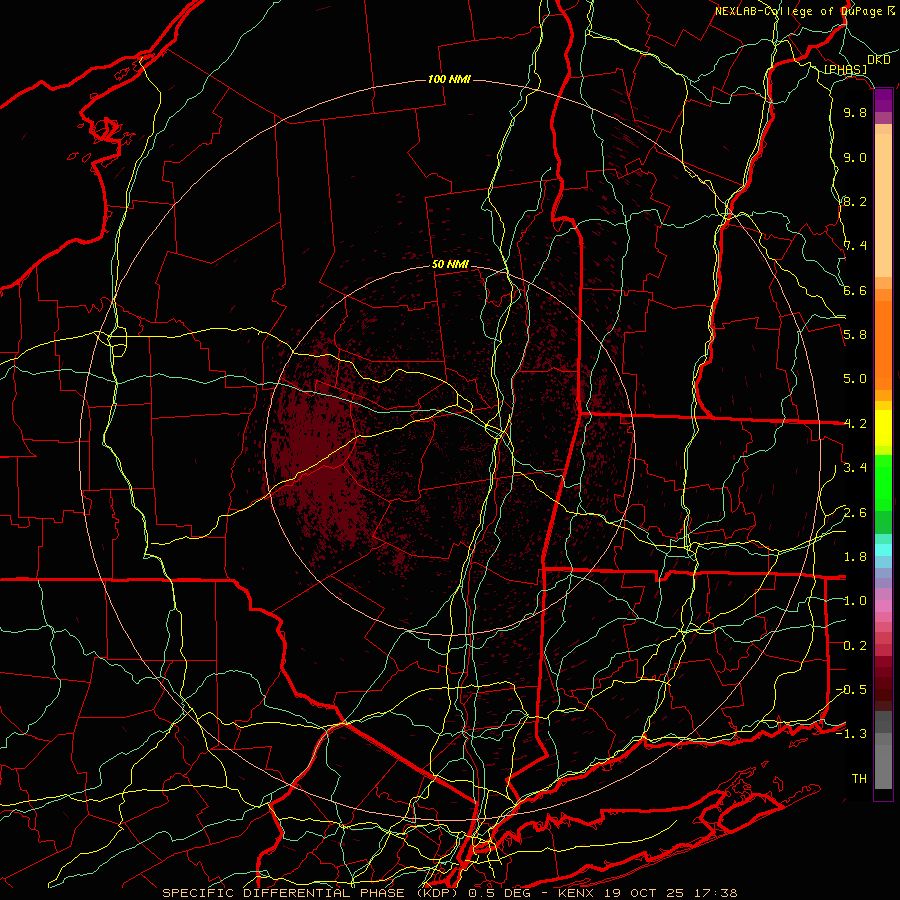Screen dimensions: 900x900
Task: Click the 1.0 value on the color scale
Action: (855, 601)
